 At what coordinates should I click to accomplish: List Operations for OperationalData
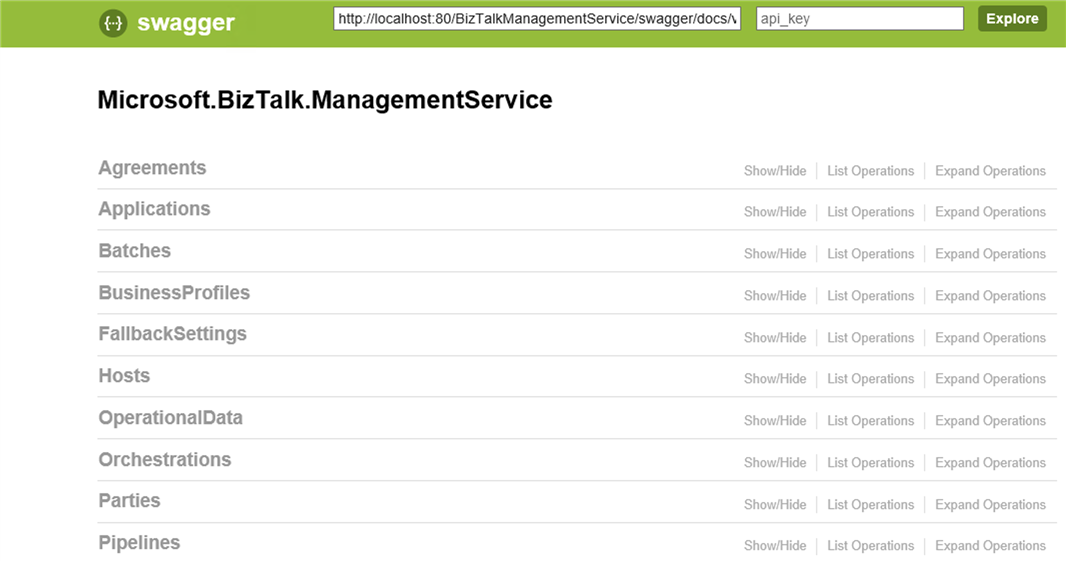tap(871, 421)
